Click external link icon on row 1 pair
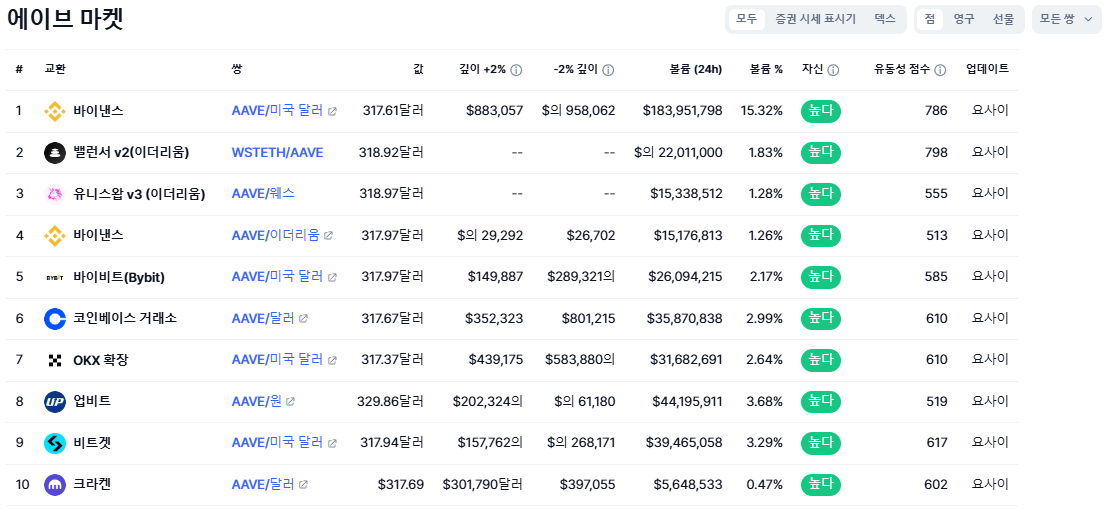Screen dimensions: 1112x510 point(332,111)
